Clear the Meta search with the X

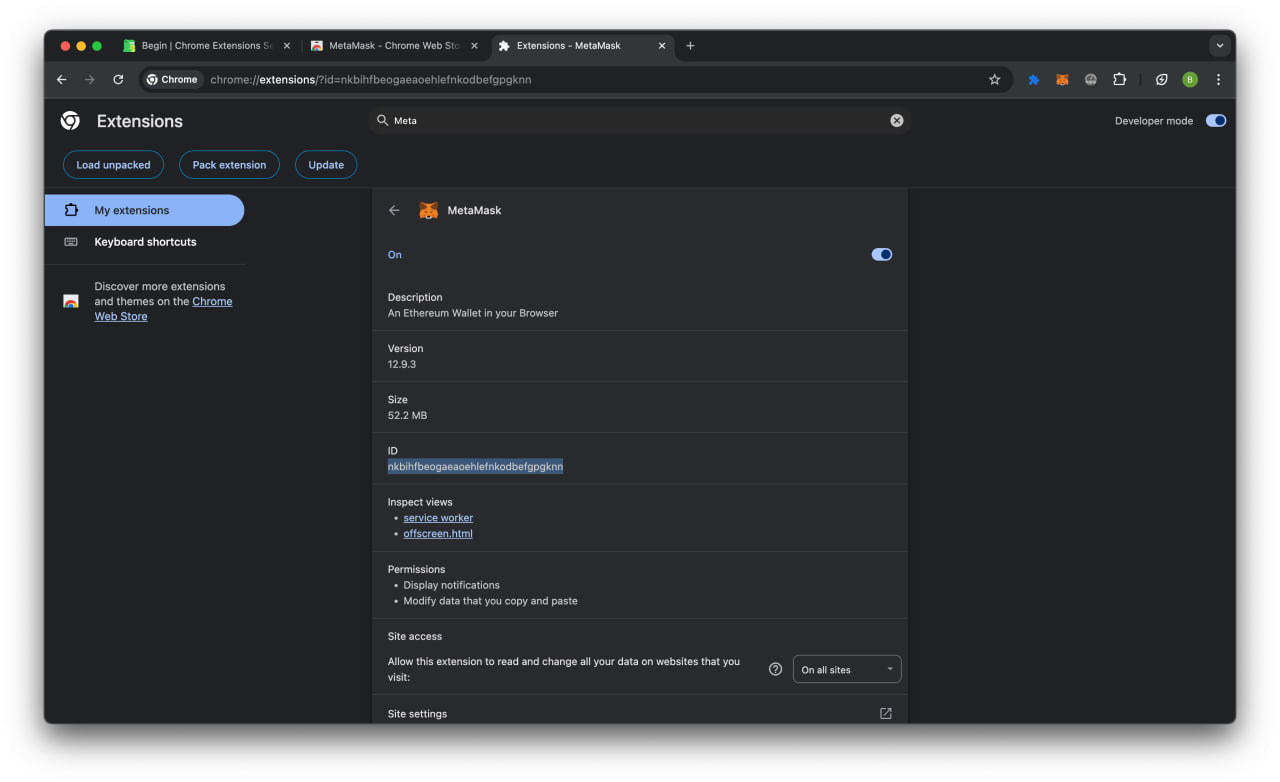point(897,120)
